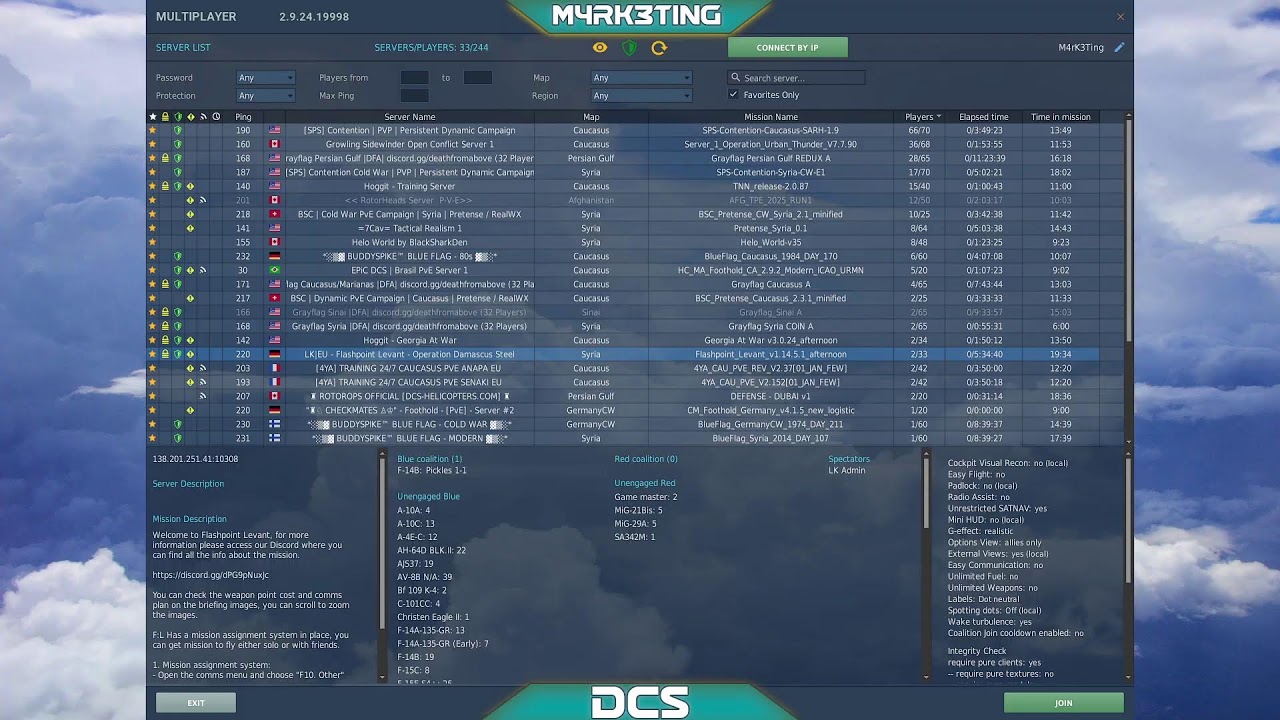Click the Players to maximum field

[x=477, y=78]
